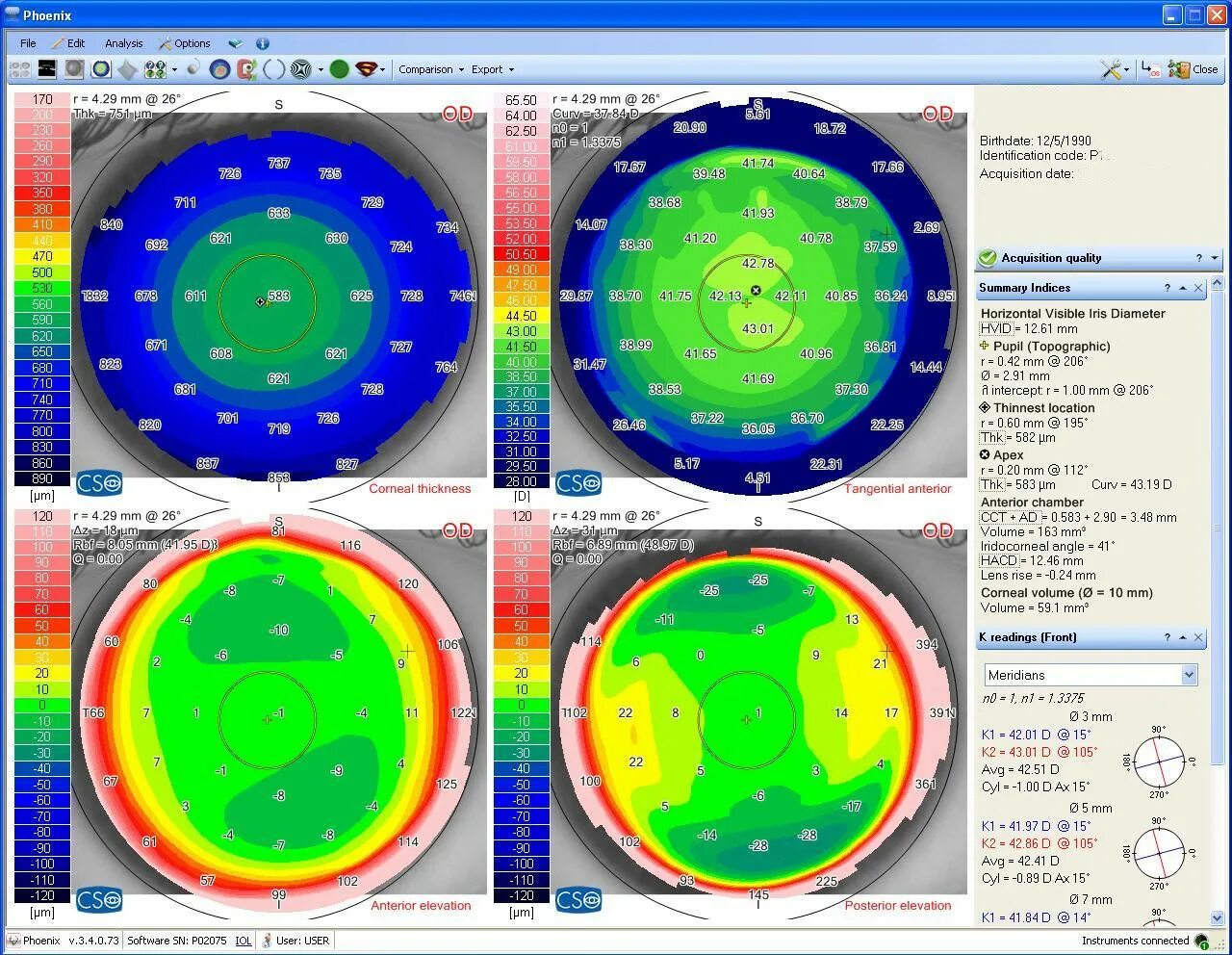Expand the Acquisition quality panel arrow
Image resolution: width=1232 pixels, height=955 pixels.
click(1215, 258)
